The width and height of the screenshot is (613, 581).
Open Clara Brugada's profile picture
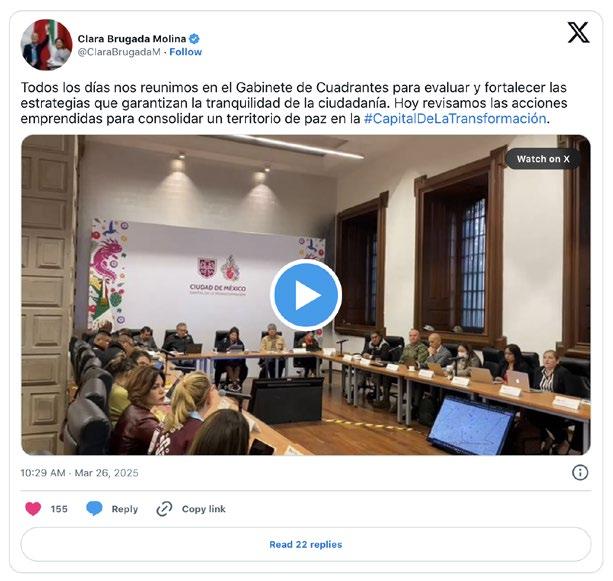point(46,45)
